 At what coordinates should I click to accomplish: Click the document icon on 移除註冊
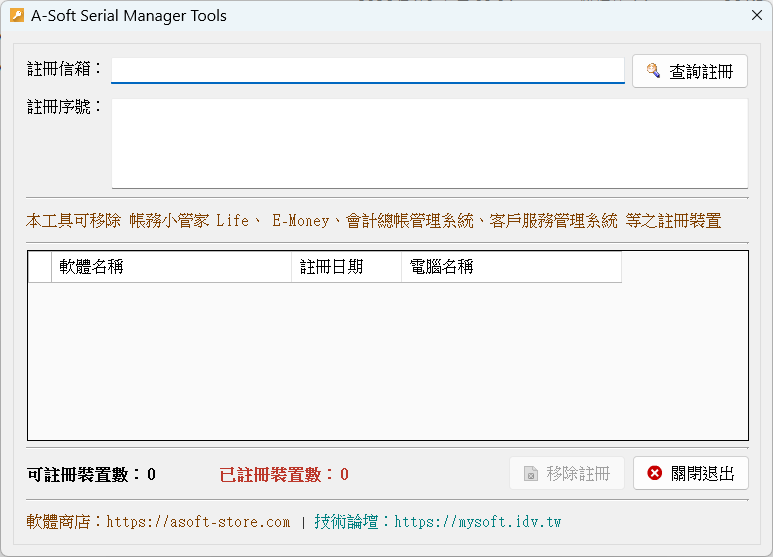click(x=531, y=474)
